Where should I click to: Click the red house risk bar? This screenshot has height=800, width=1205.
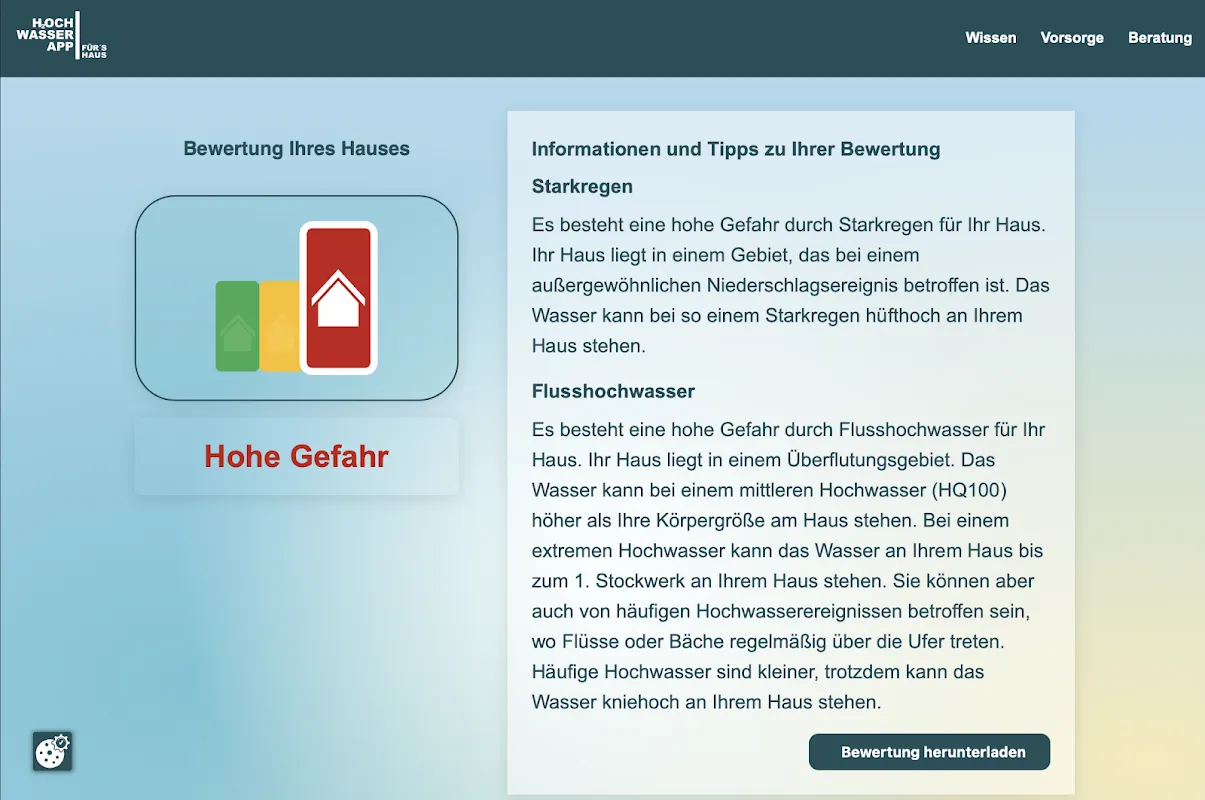coord(338,298)
